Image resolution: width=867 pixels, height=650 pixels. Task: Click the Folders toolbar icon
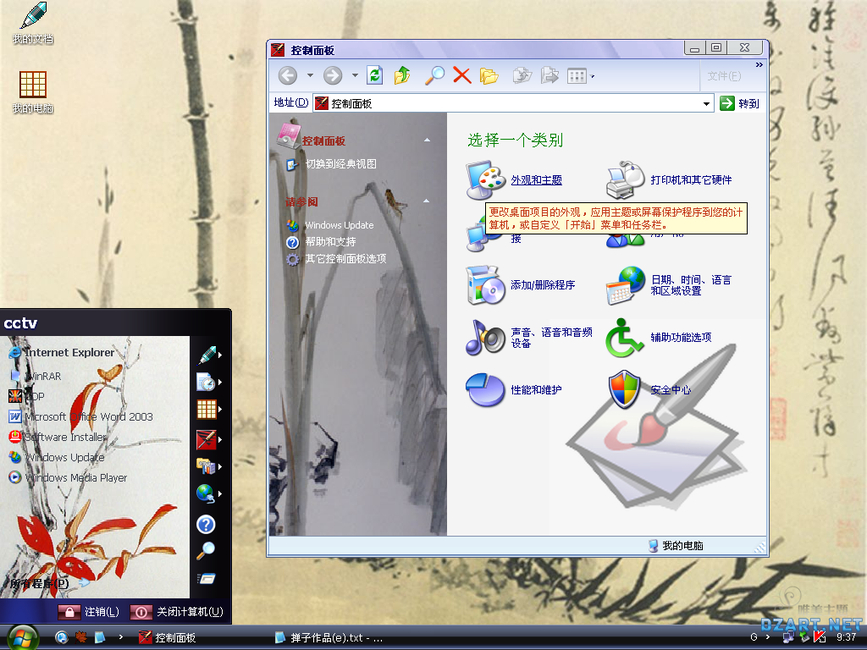pos(489,76)
